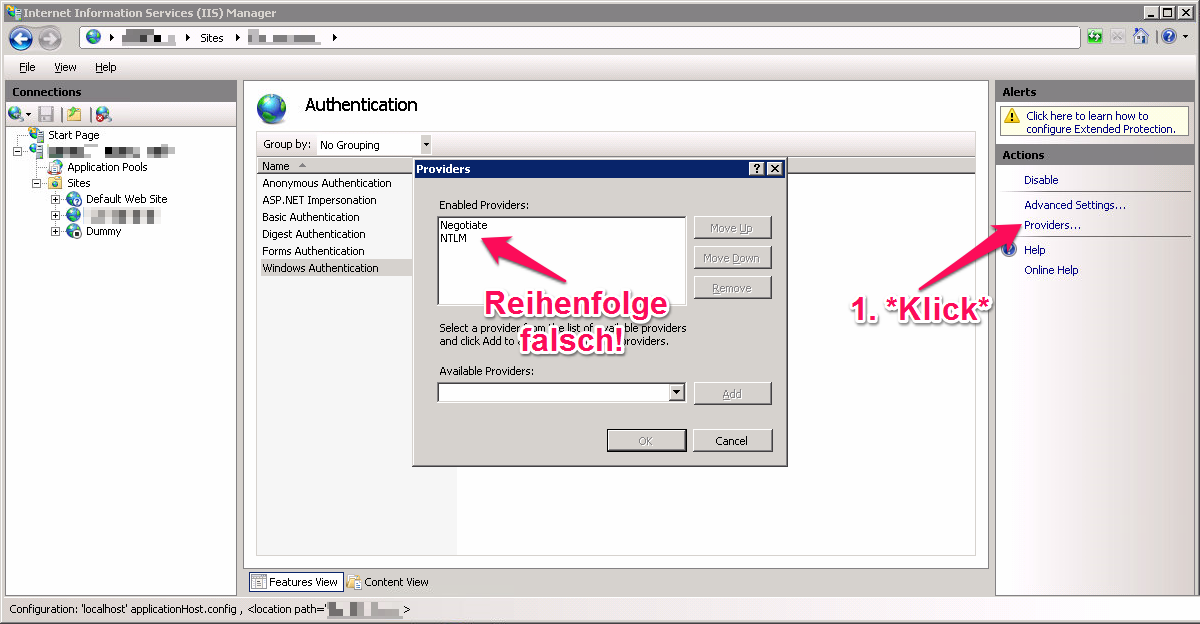Select the Anonymous Authentication row
Image resolution: width=1200 pixels, height=624 pixels.
point(327,183)
